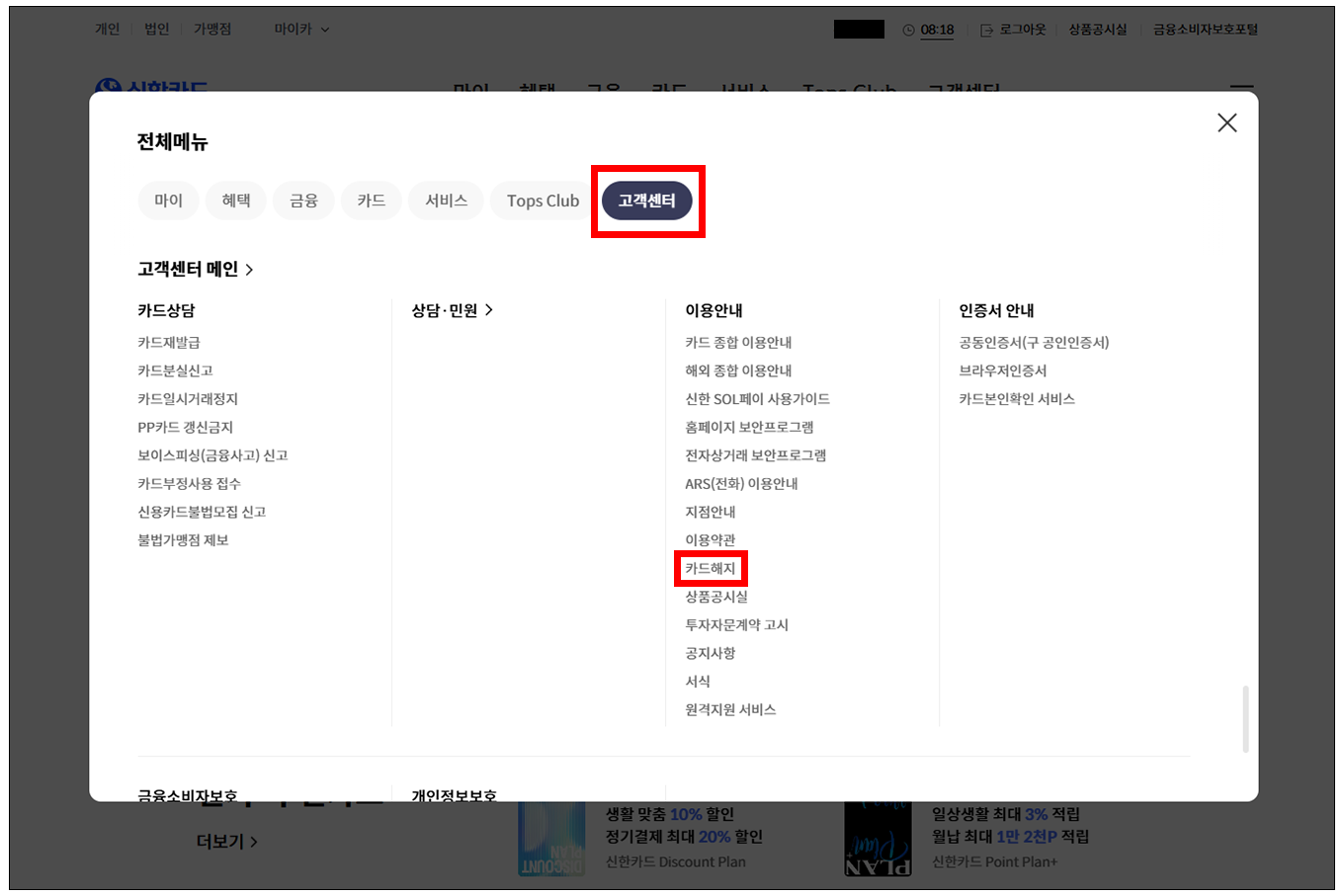The image size is (1344, 896).
Task: Switch to the 금융 category tab
Action: (303, 201)
